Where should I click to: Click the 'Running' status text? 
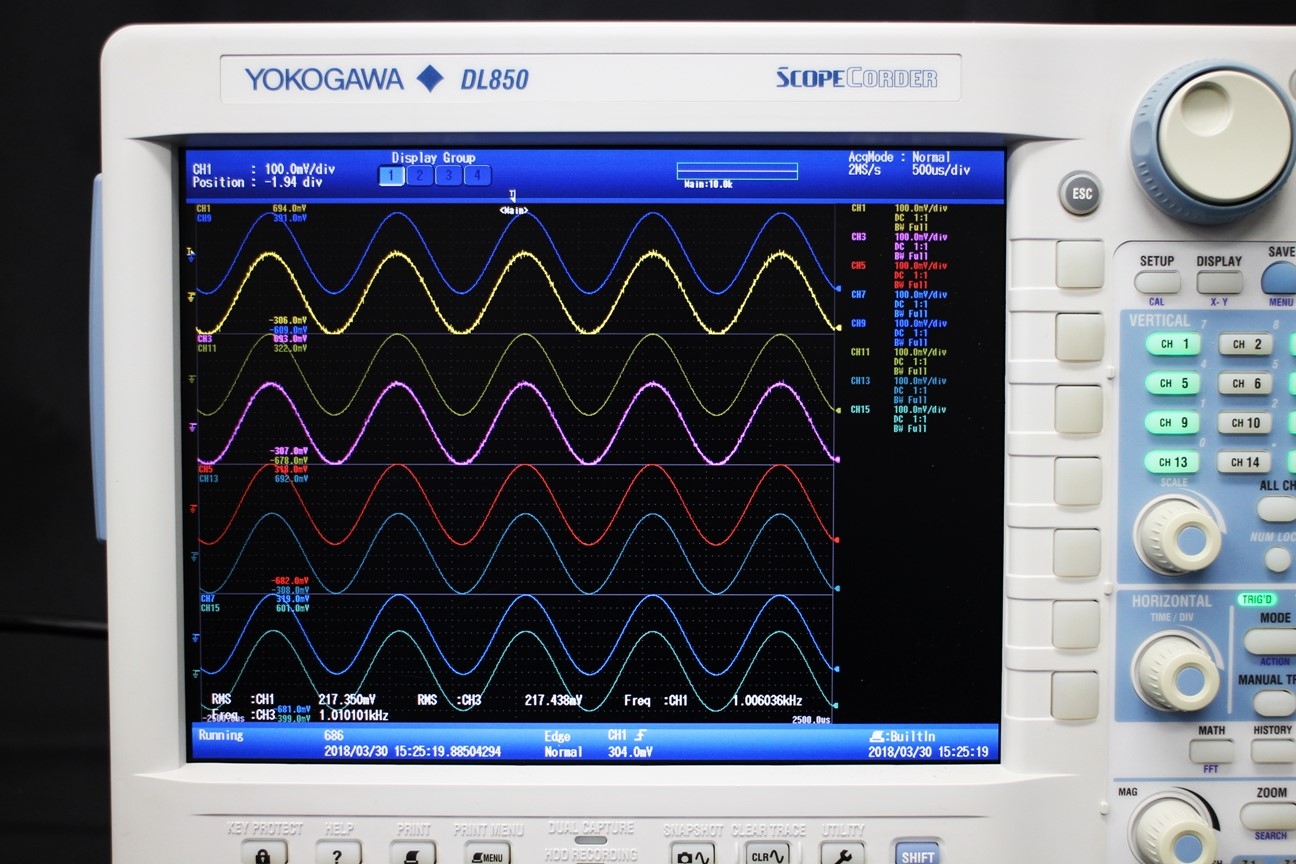(221, 735)
